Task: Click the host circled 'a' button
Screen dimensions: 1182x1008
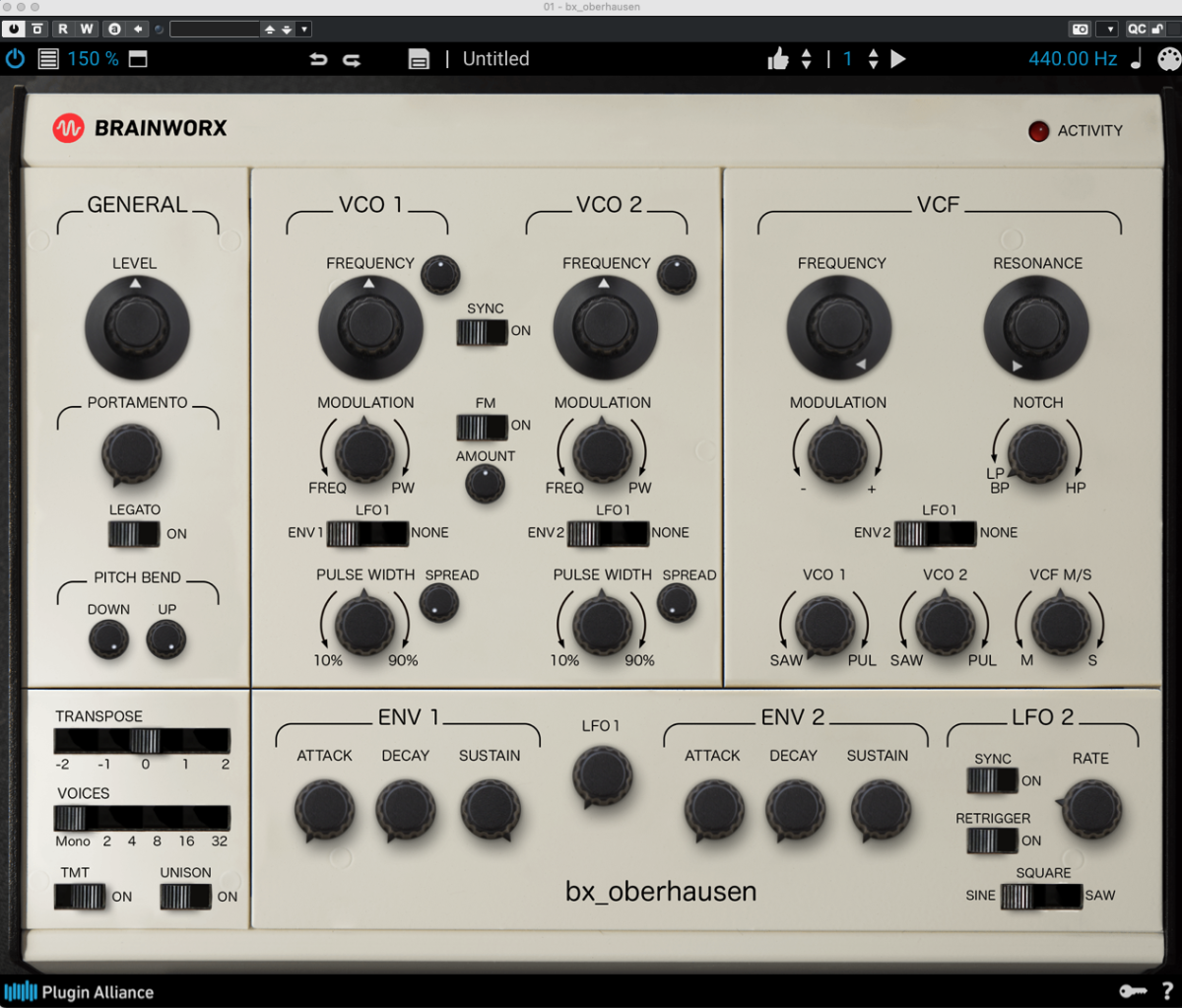Action: click(x=114, y=29)
